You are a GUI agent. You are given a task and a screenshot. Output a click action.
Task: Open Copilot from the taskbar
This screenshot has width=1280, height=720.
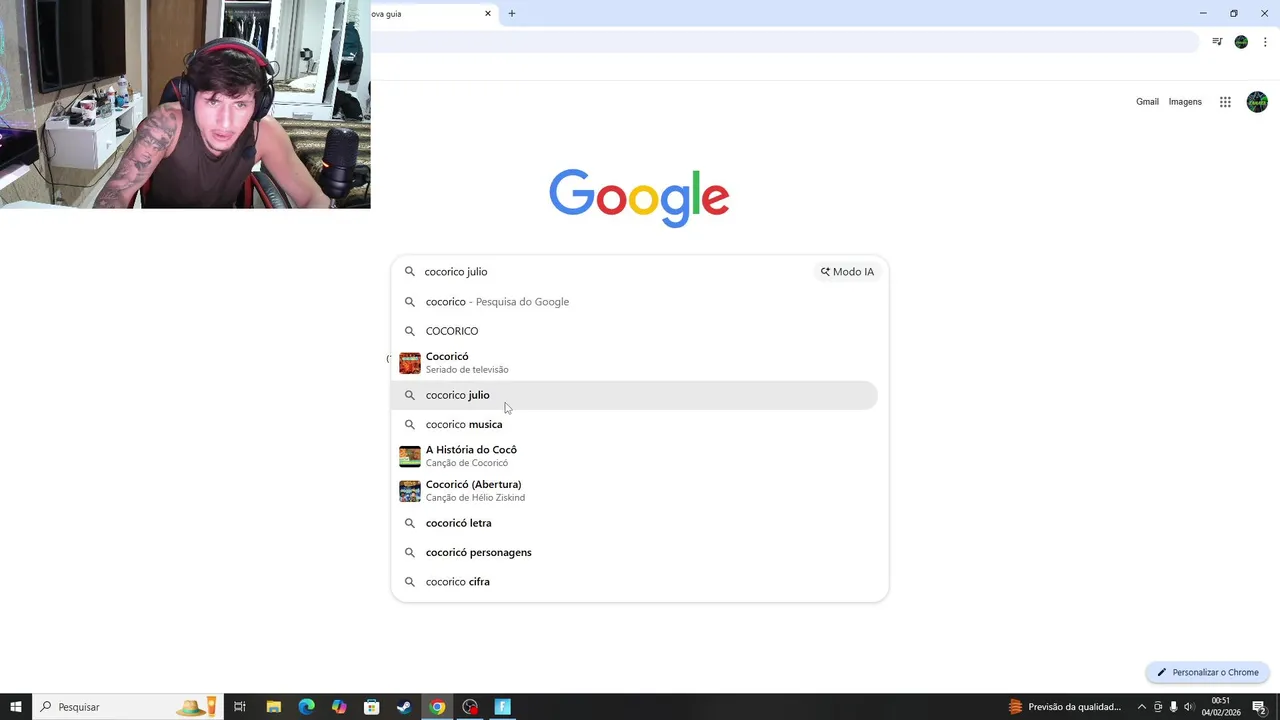pyautogui.click(x=339, y=707)
